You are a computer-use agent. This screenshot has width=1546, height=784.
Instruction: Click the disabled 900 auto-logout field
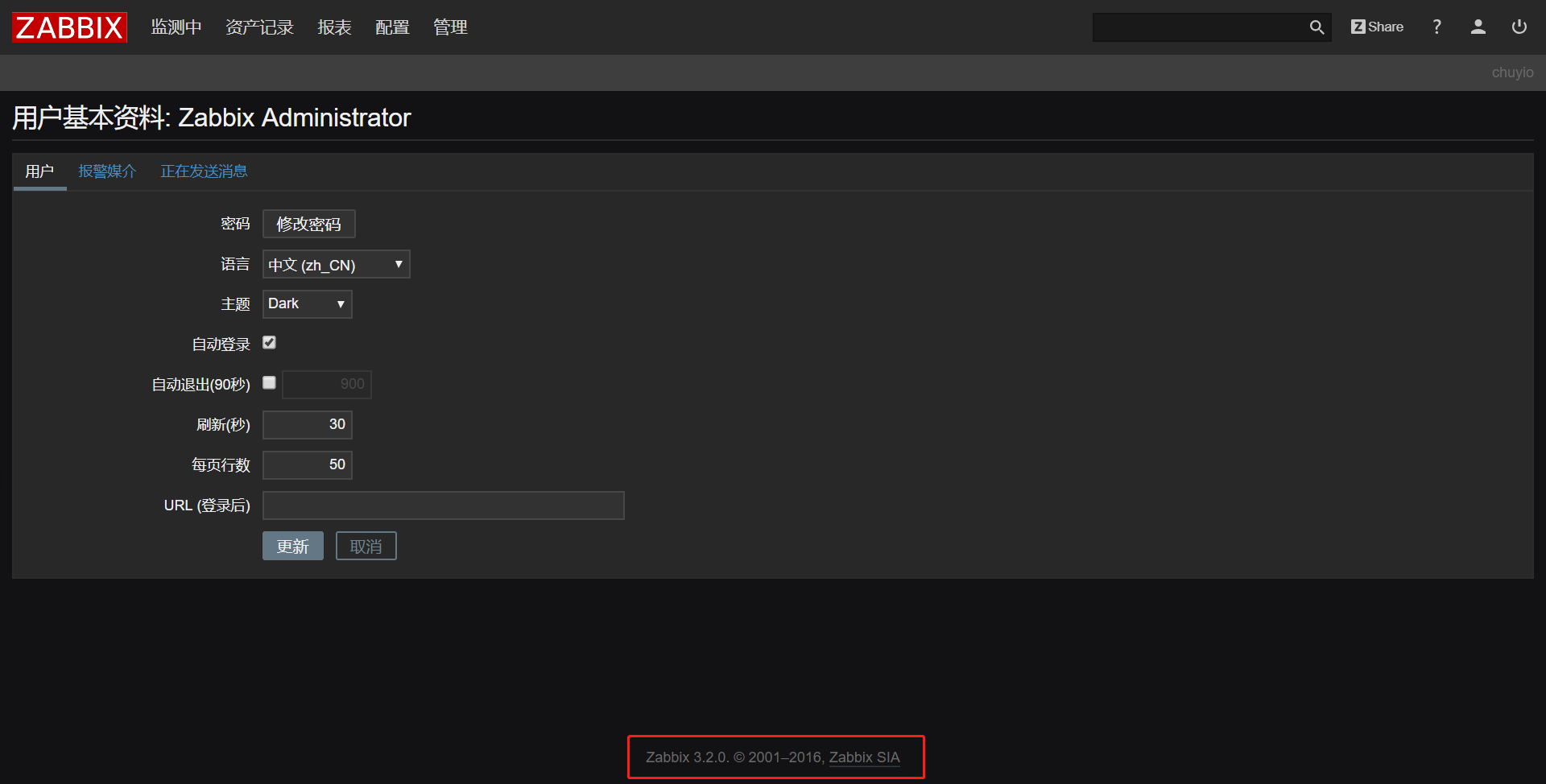pyautogui.click(x=327, y=385)
